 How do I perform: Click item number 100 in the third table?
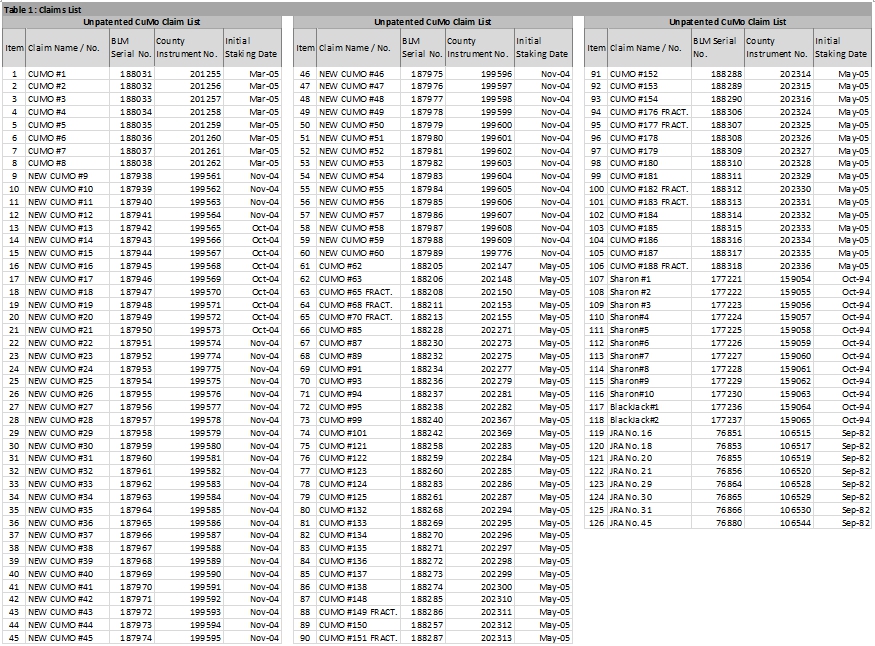(597, 189)
